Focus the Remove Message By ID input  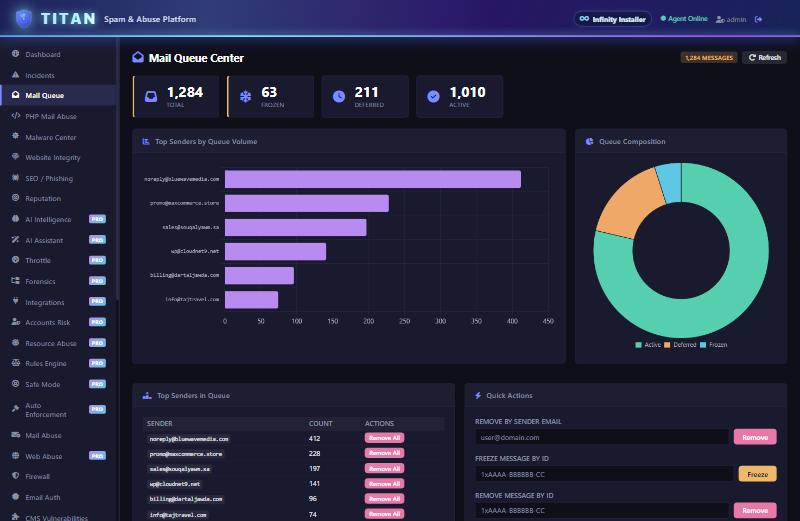pos(602,510)
